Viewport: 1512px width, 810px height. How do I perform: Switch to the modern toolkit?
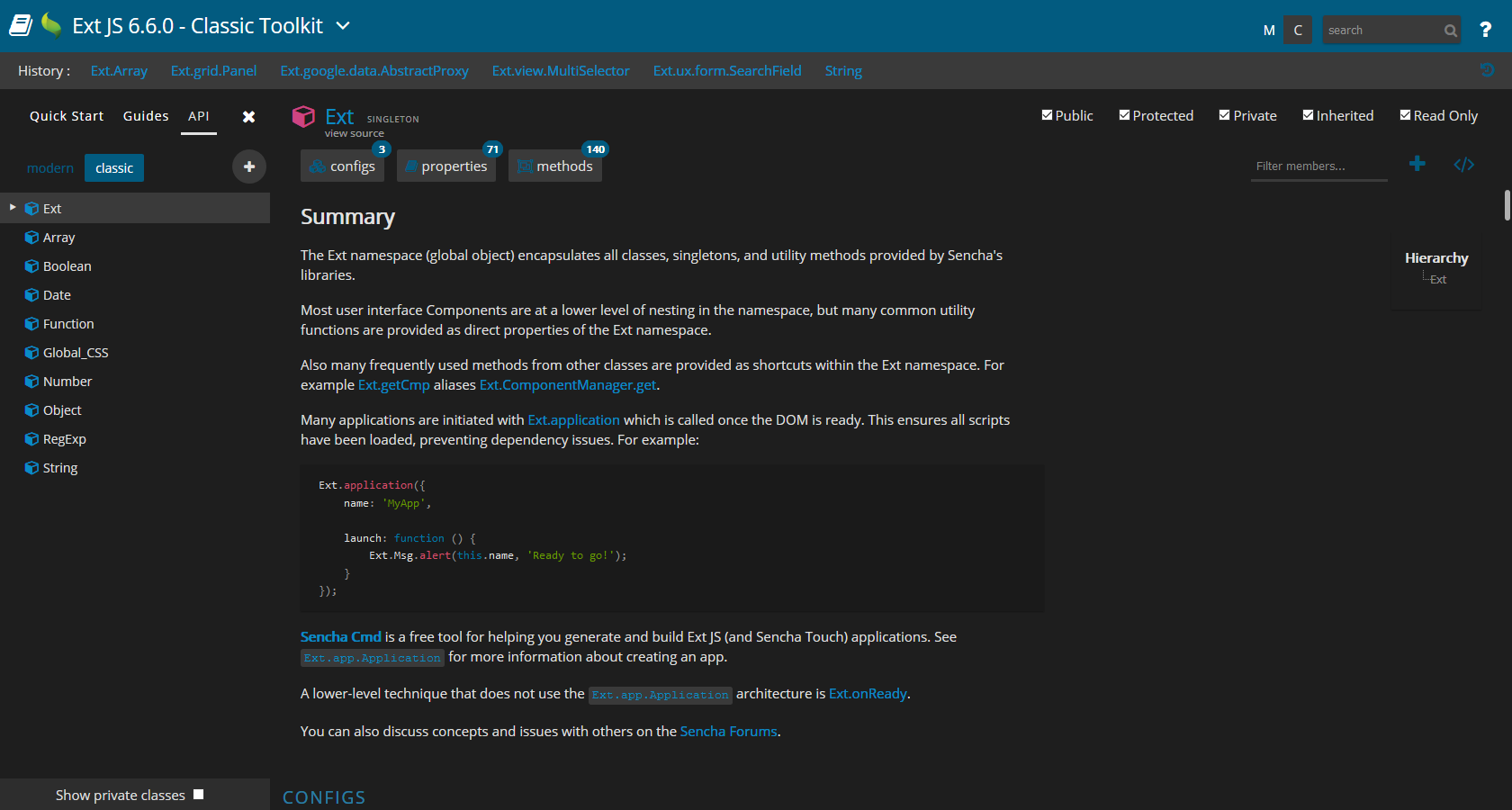(x=50, y=167)
